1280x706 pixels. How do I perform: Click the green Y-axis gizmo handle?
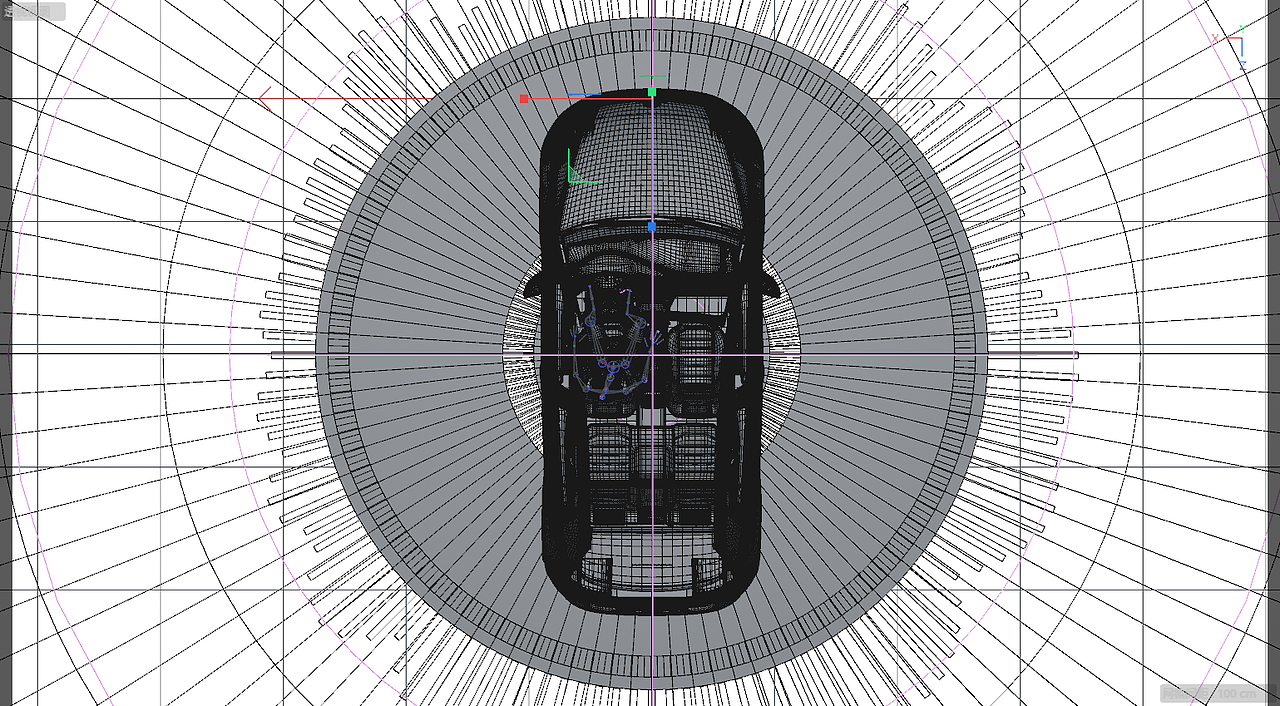[652, 92]
